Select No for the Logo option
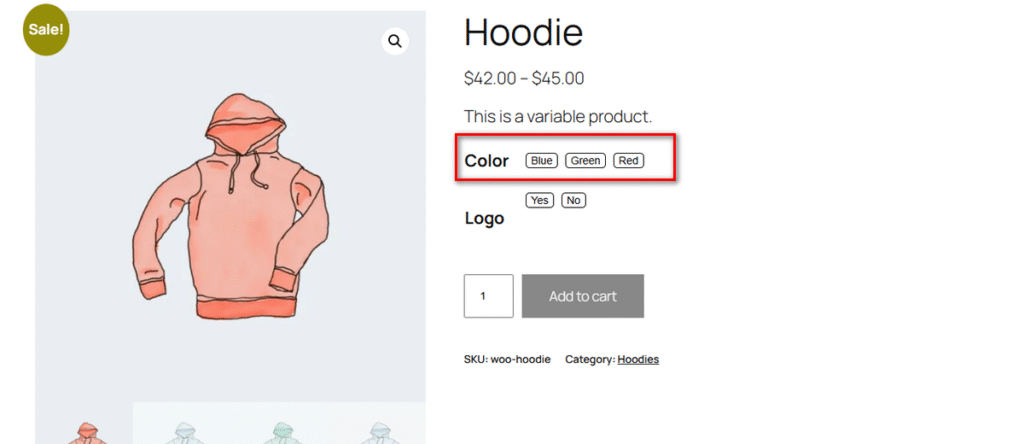 (x=573, y=201)
